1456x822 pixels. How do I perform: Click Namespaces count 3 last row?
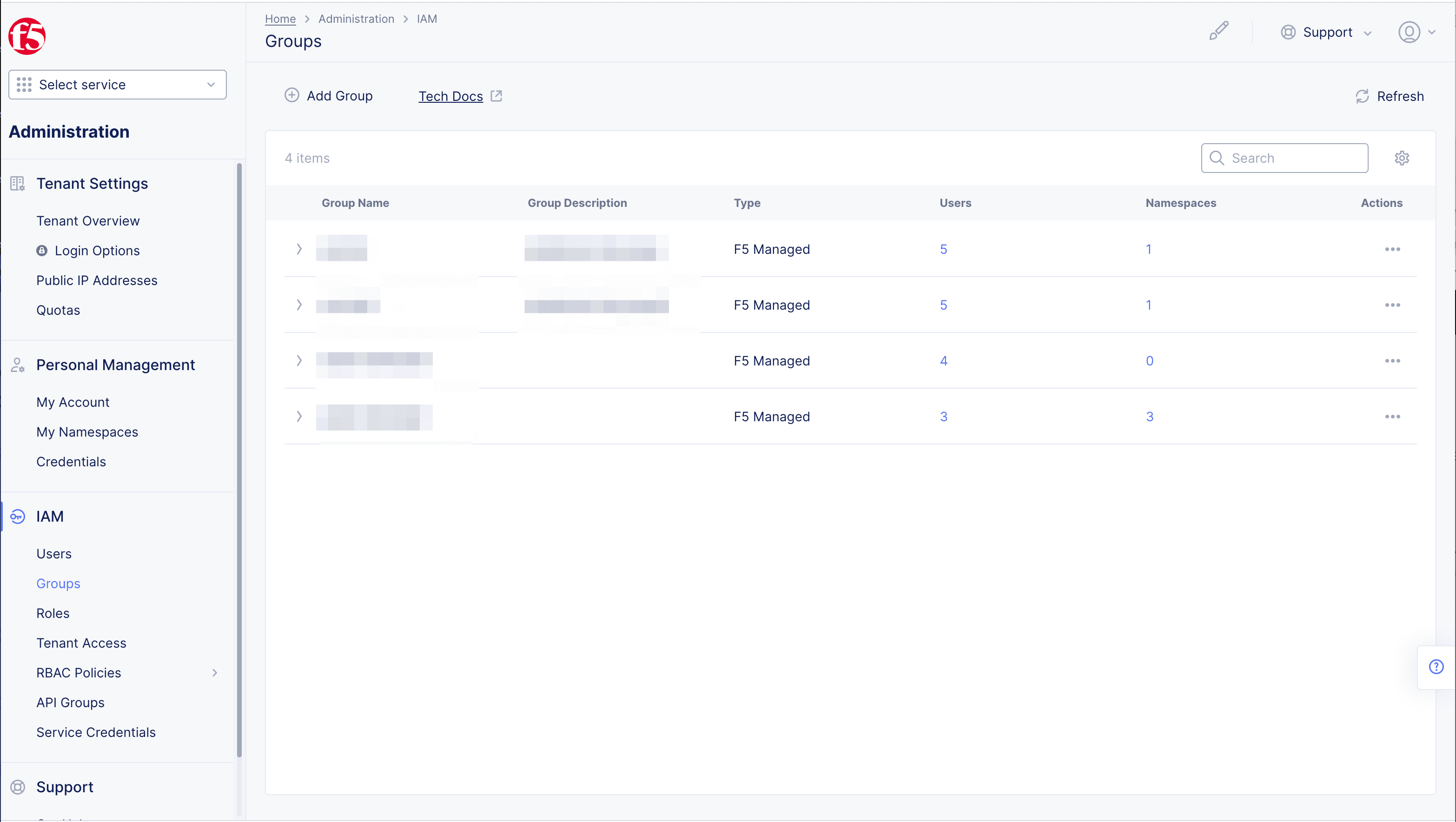(x=1149, y=417)
